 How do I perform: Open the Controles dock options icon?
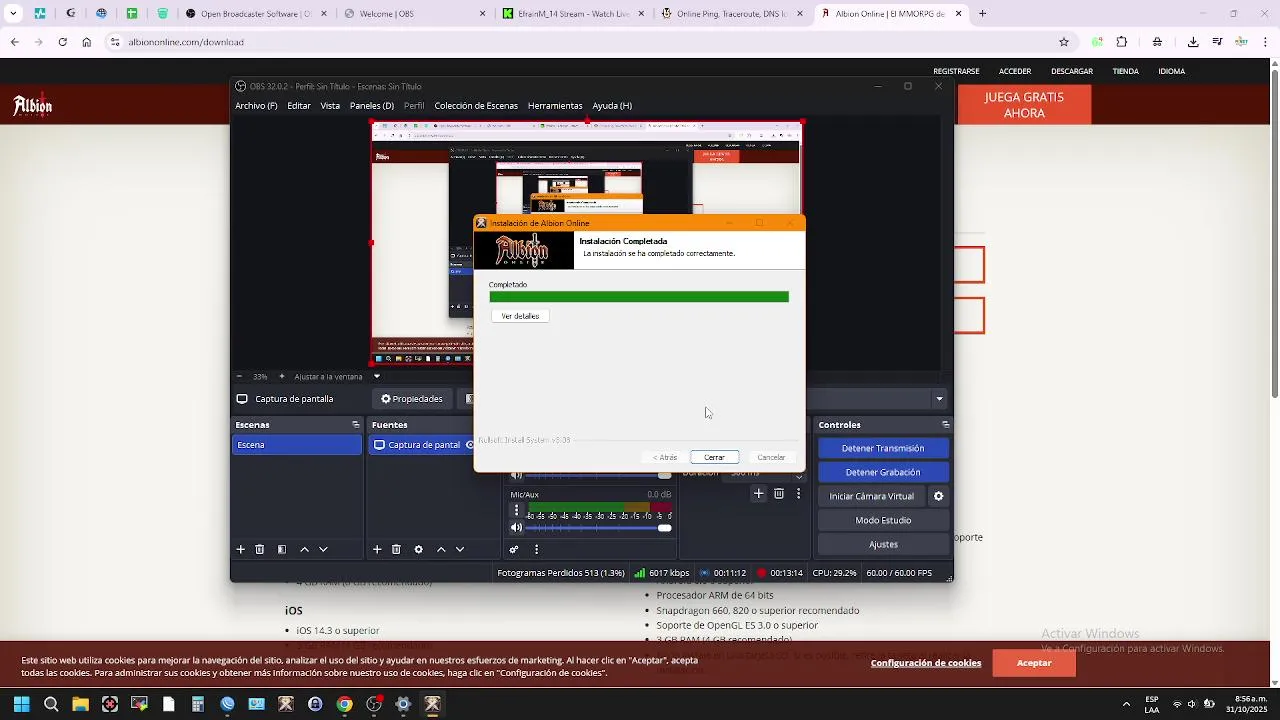point(945,425)
